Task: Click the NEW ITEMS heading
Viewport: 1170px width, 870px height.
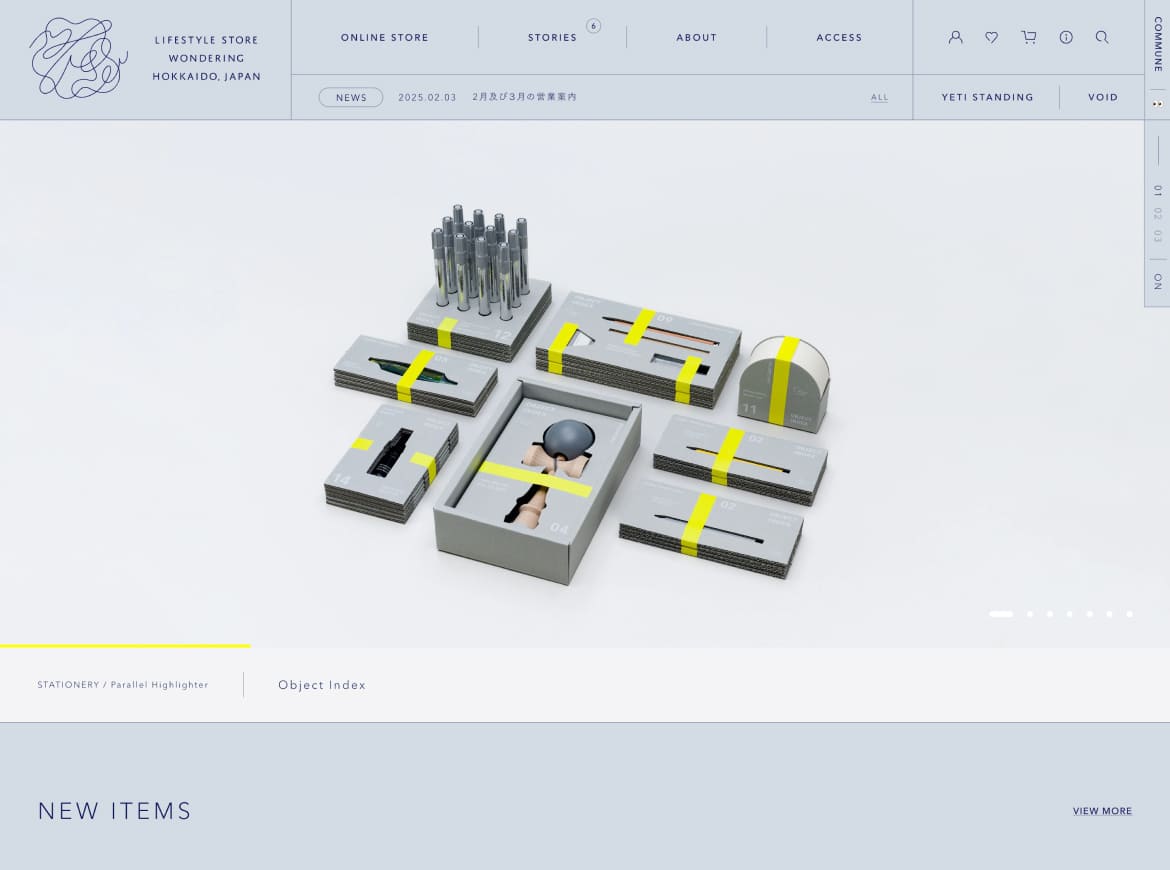Action: 115,811
